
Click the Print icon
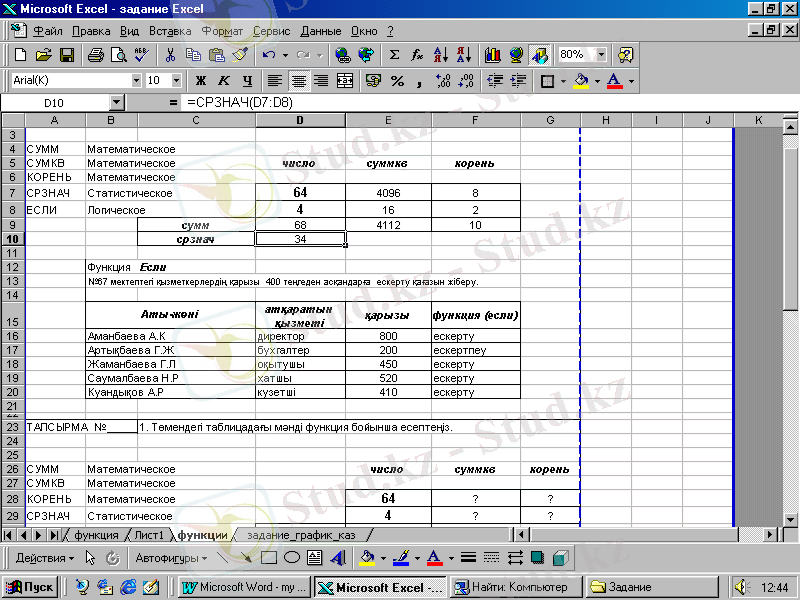point(95,55)
